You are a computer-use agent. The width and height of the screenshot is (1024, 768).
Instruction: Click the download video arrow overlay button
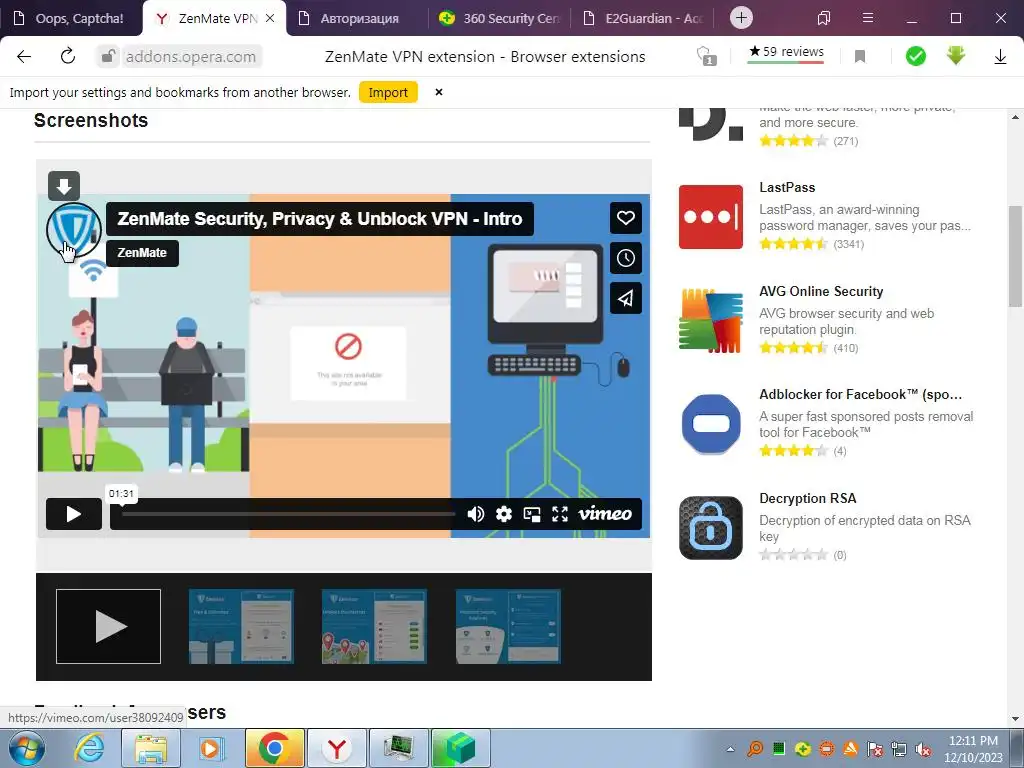pyautogui.click(x=64, y=186)
